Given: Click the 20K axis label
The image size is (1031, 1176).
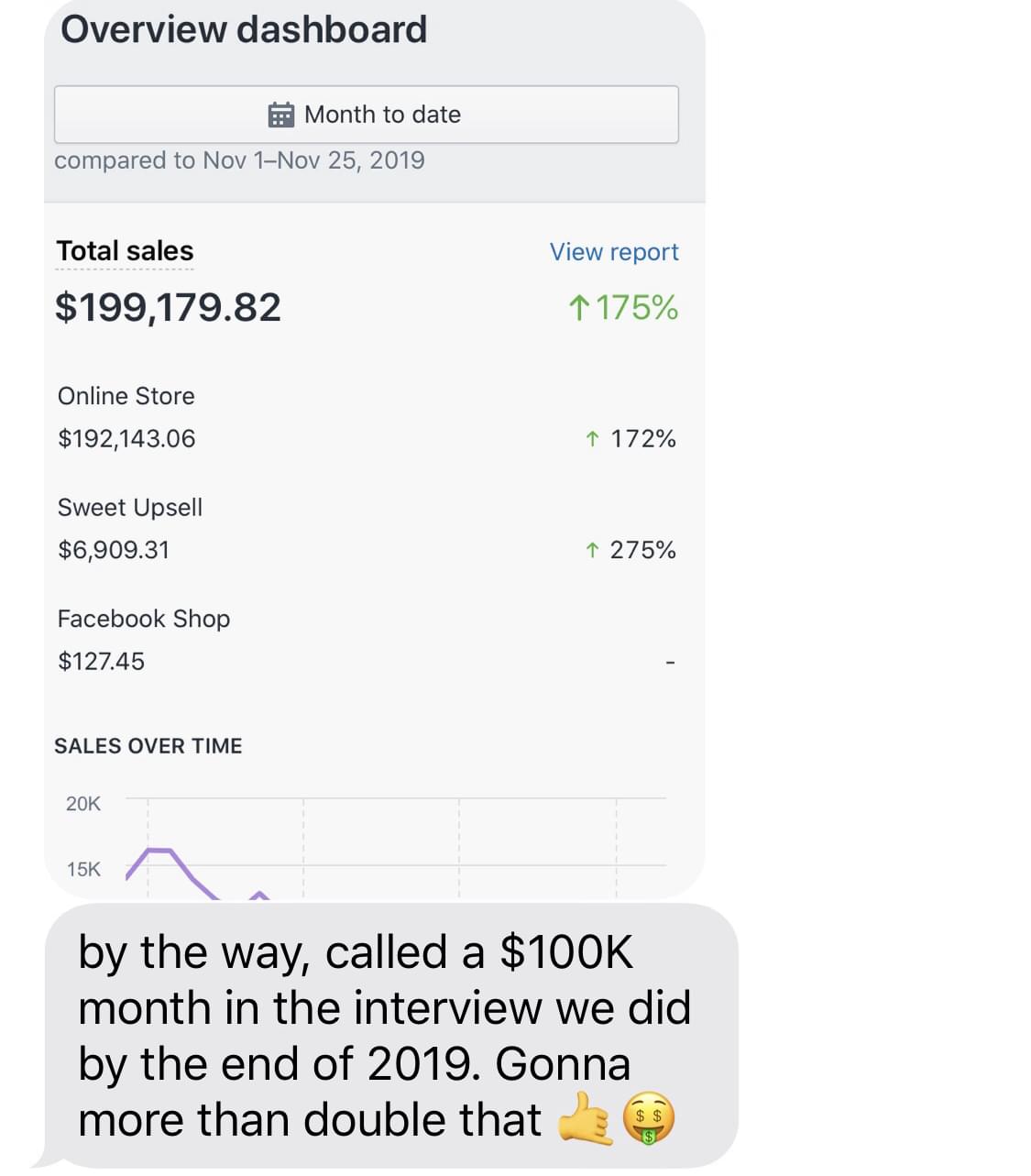Looking at the screenshot, I should pos(83,804).
